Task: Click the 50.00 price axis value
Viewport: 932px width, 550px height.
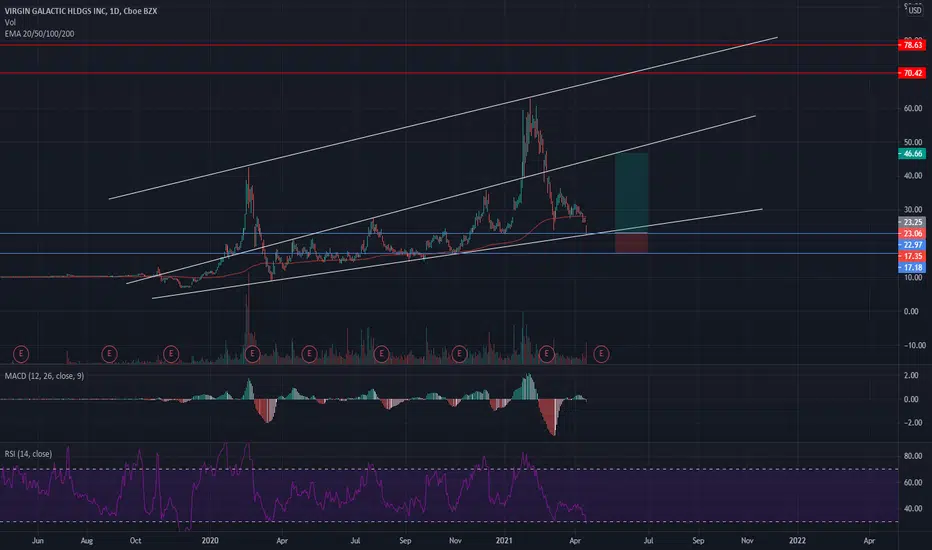Action: [x=912, y=142]
